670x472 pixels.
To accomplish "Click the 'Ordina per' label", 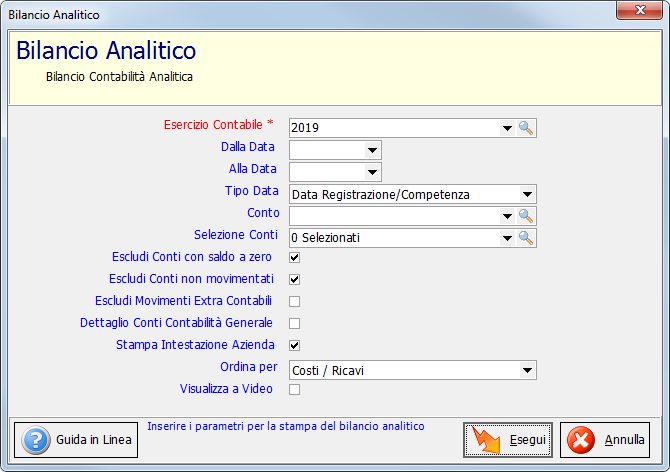I will coord(249,367).
